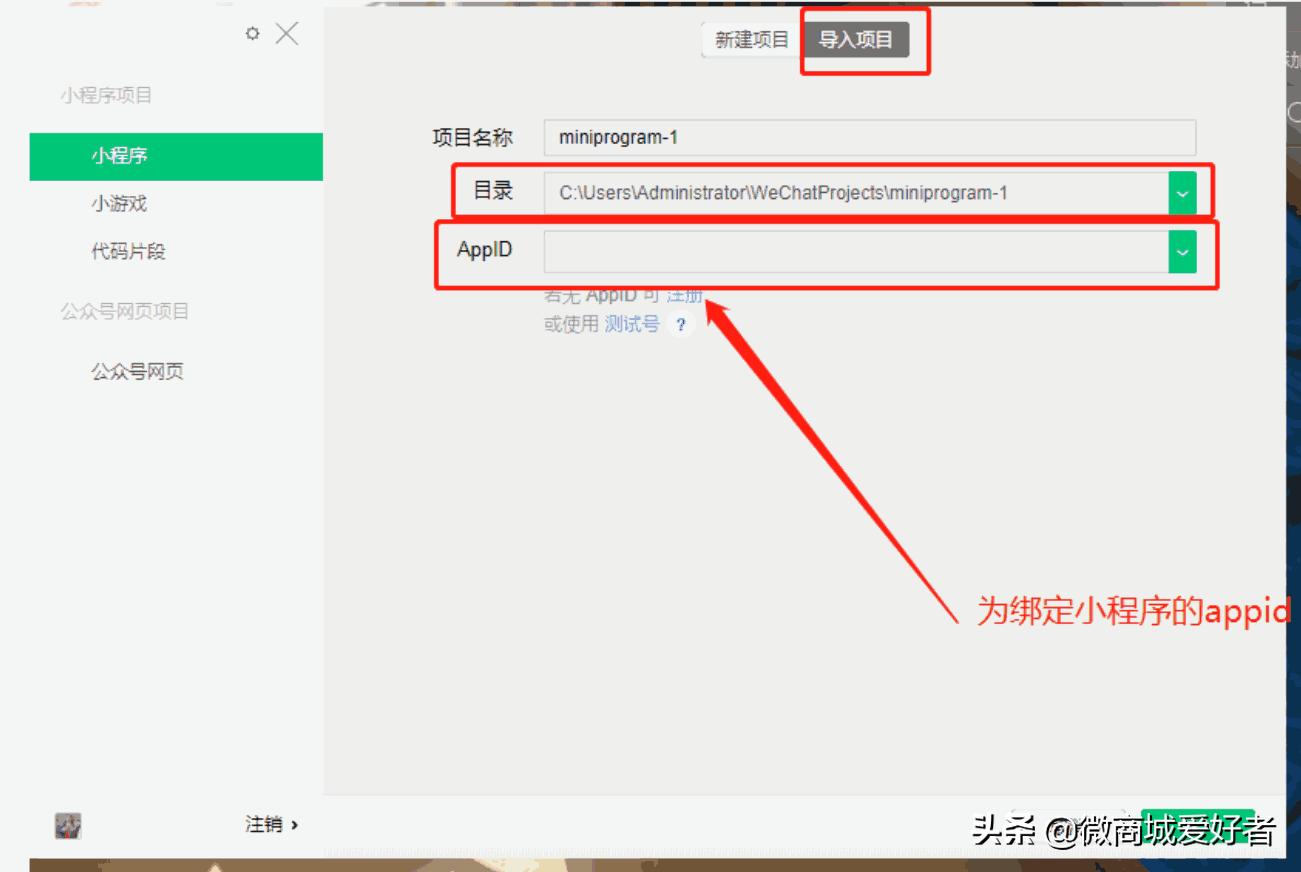Close the project dialog with the X
The width and height of the screenshot is (1301, 872).
(288, 33)
